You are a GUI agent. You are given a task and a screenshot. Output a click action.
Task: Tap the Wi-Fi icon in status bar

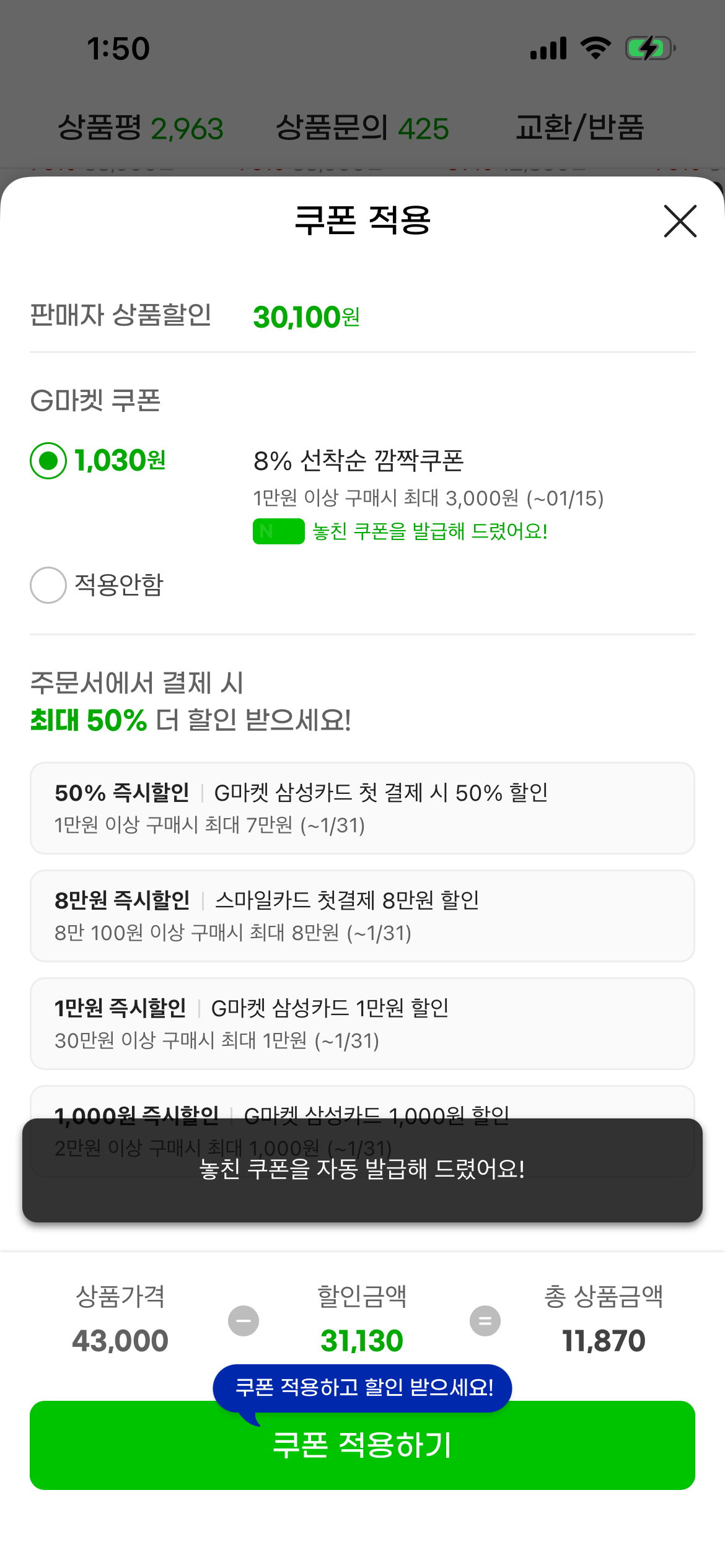pyautogui.click(x=595, y=48)
